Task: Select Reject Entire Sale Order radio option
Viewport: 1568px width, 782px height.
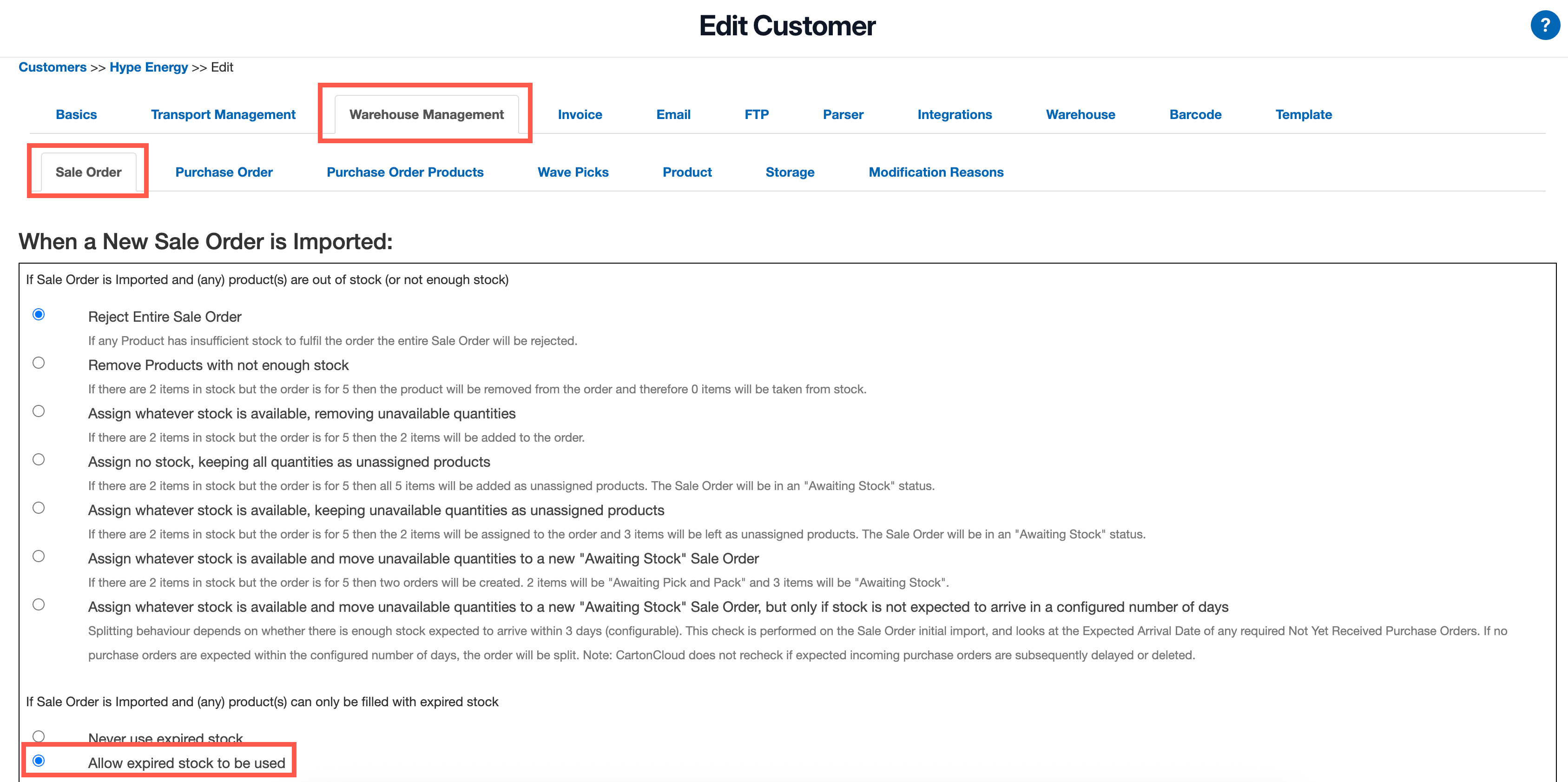Action: click(x=39, y=314)
